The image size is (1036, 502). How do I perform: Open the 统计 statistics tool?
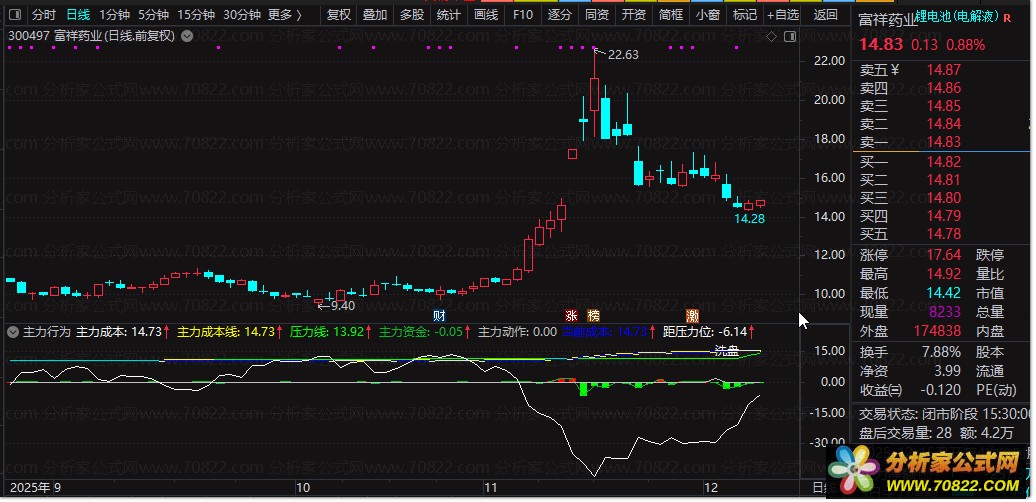449,15
